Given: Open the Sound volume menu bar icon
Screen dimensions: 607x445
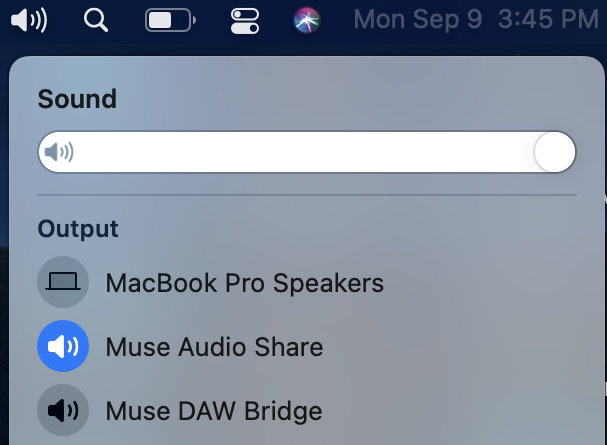Looking at the screenshot, I should click(x=29, y=20).
